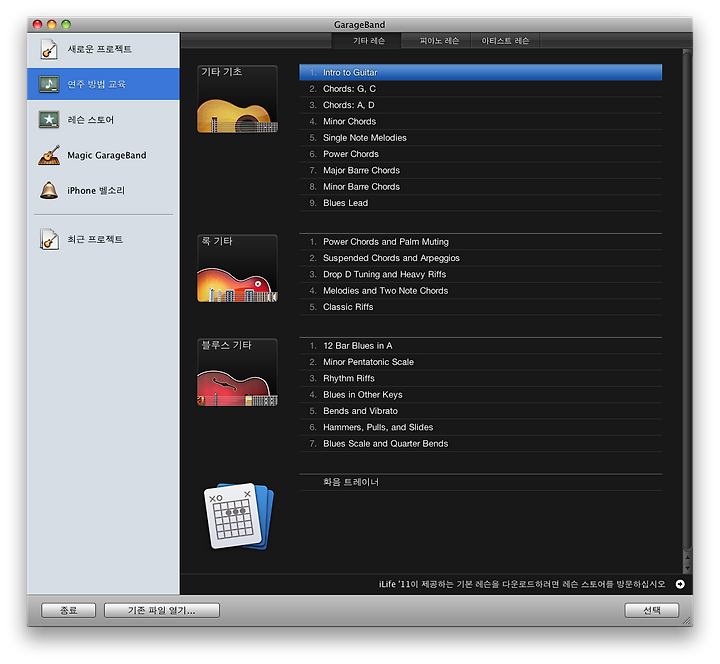Select the Power Chords lesson in guitar basics
720x664 pixels.
point(480,154)
